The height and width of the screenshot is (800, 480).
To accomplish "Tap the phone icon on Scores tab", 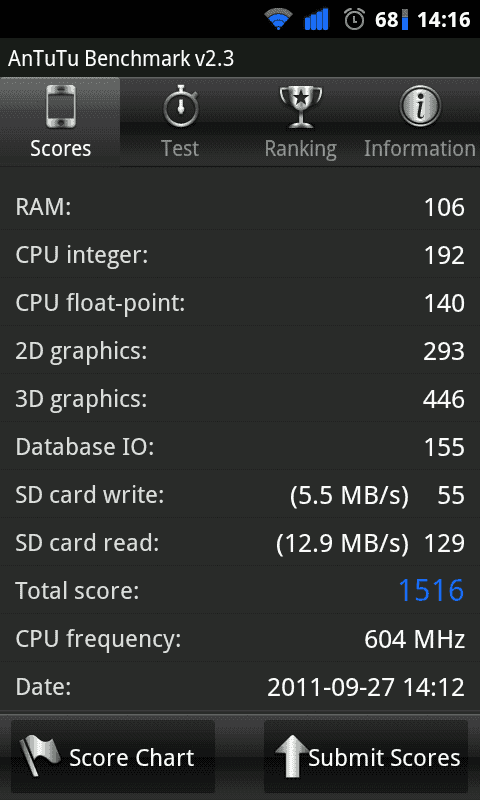I will pyautogui.click(x=60, y=107).
